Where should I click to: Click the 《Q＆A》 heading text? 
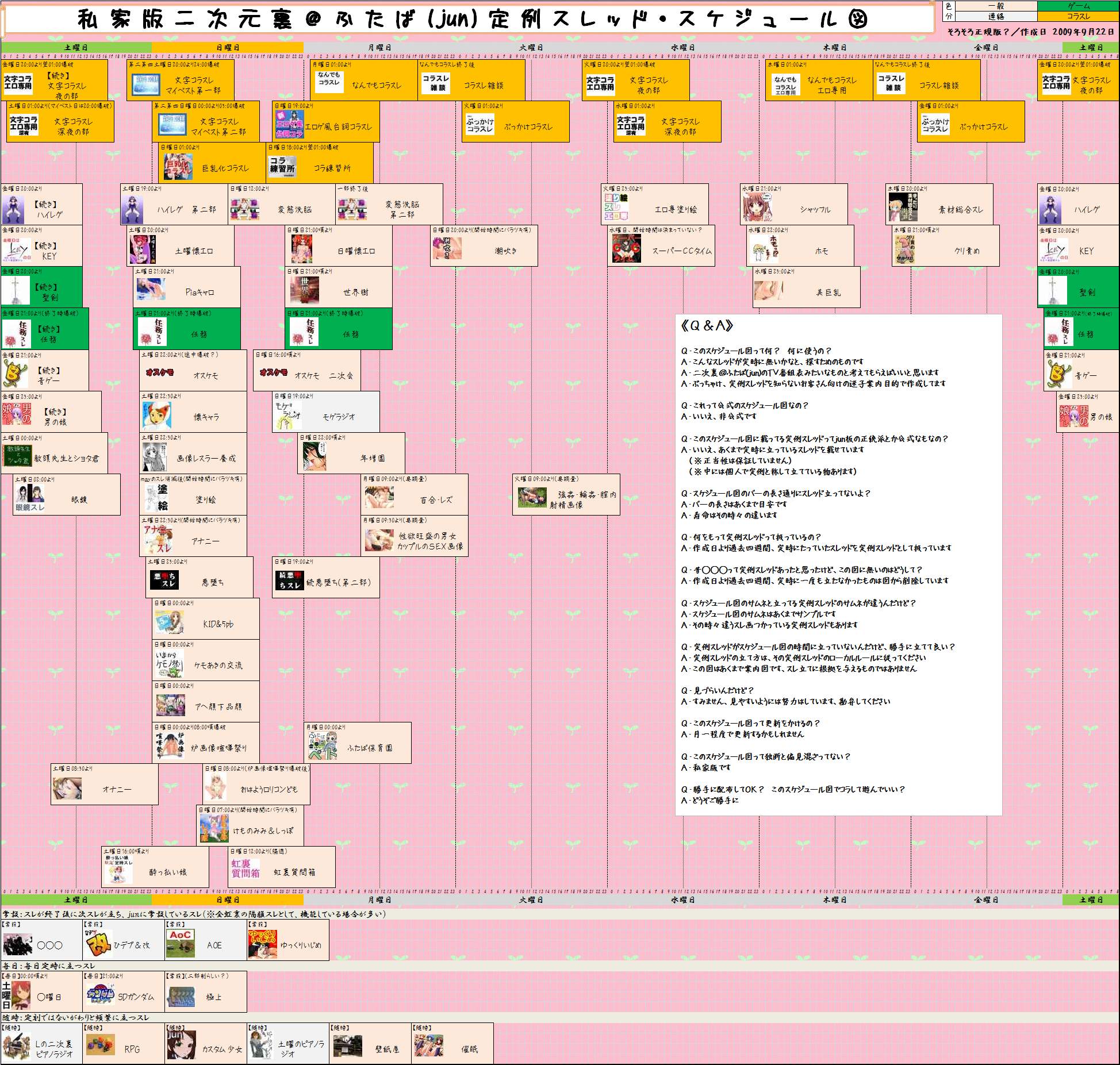[x=707, y=326]
